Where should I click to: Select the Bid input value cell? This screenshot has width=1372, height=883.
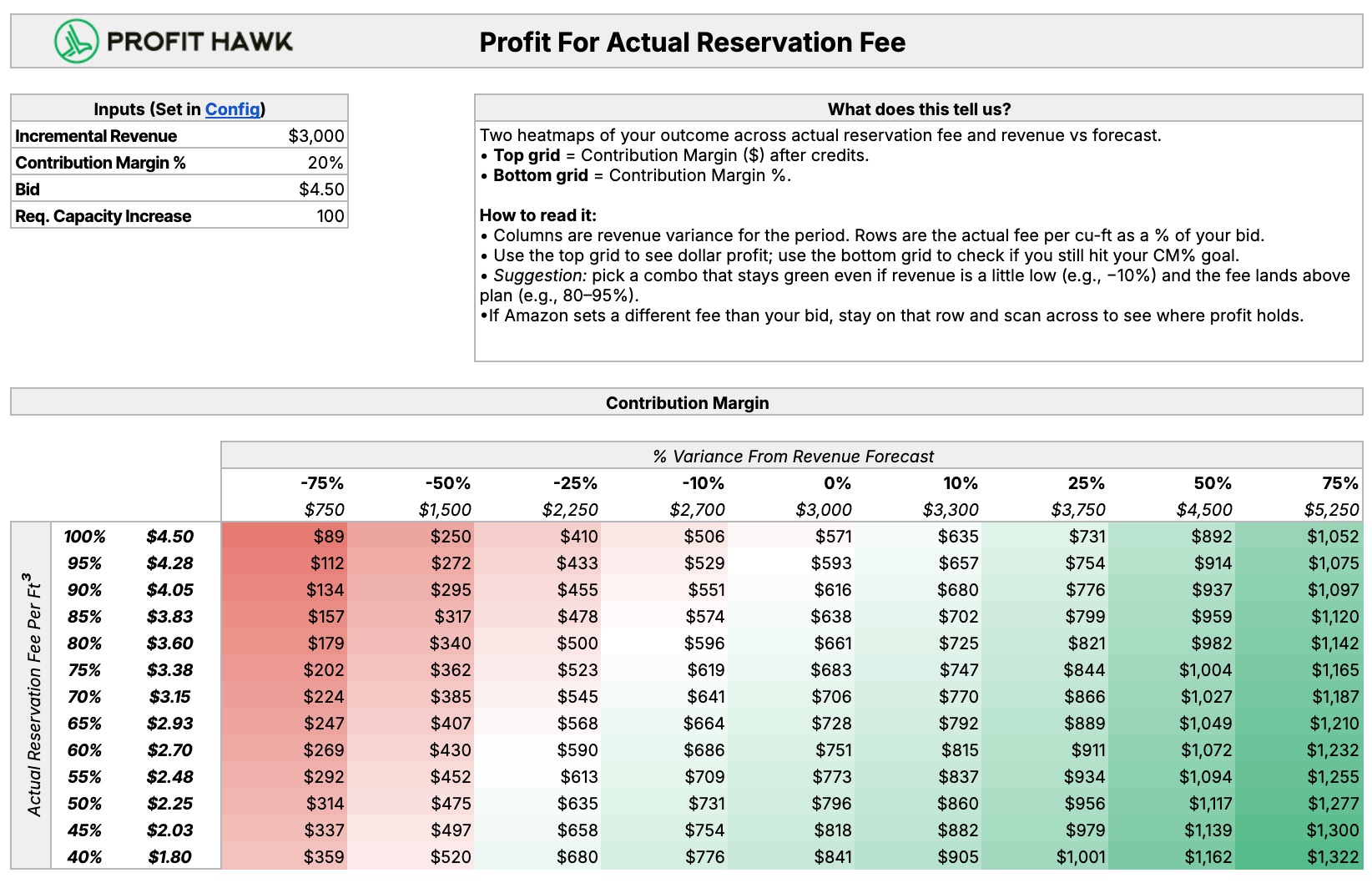point(321,189)
